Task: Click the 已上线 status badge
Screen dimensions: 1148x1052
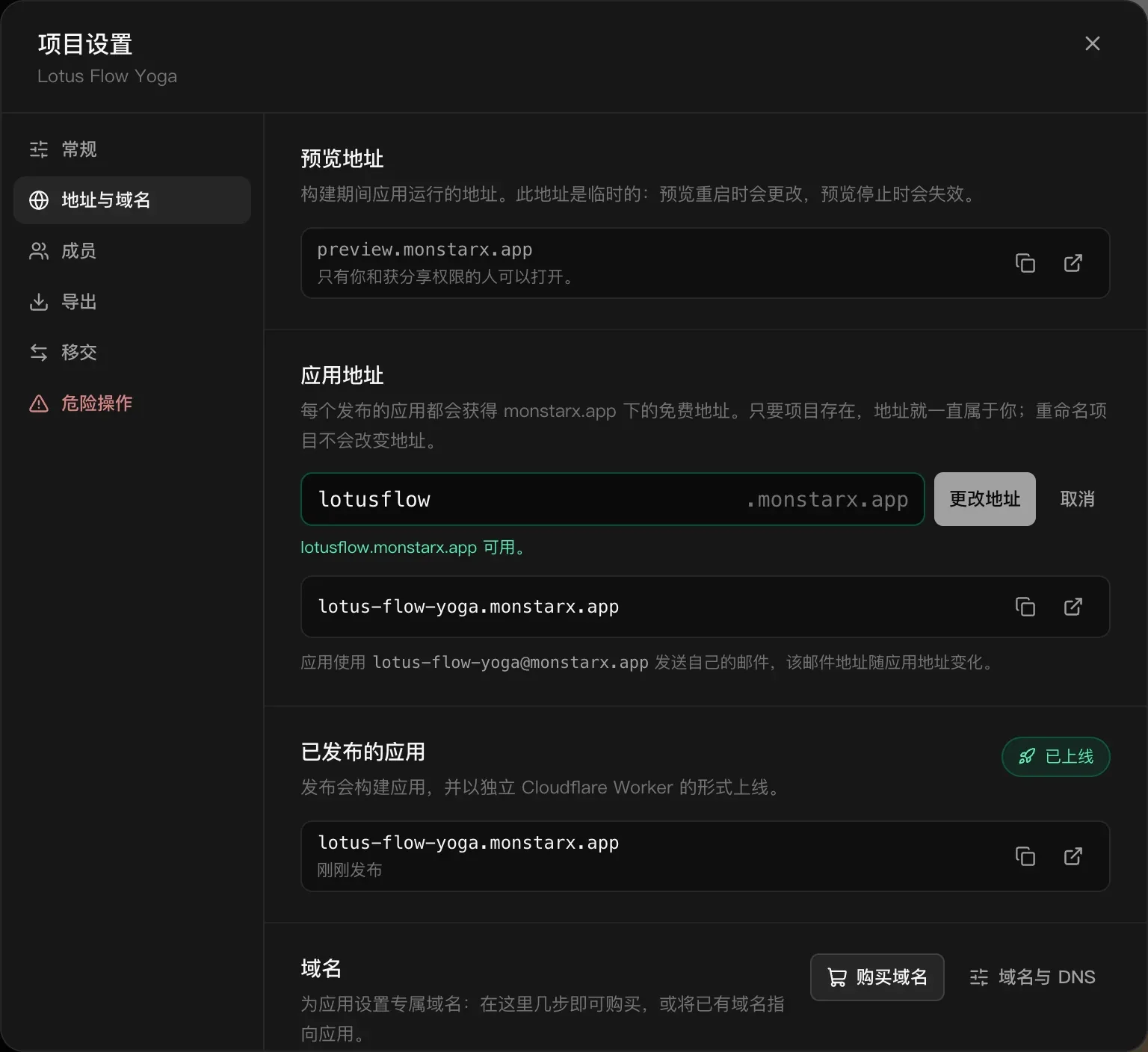Action: coord(1056,757)
